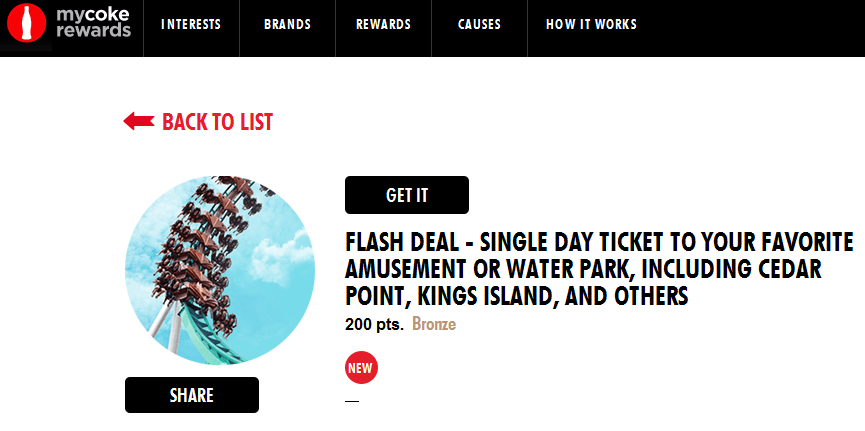Open the Interests menu
865x431 pixels.
click(191, 25)
